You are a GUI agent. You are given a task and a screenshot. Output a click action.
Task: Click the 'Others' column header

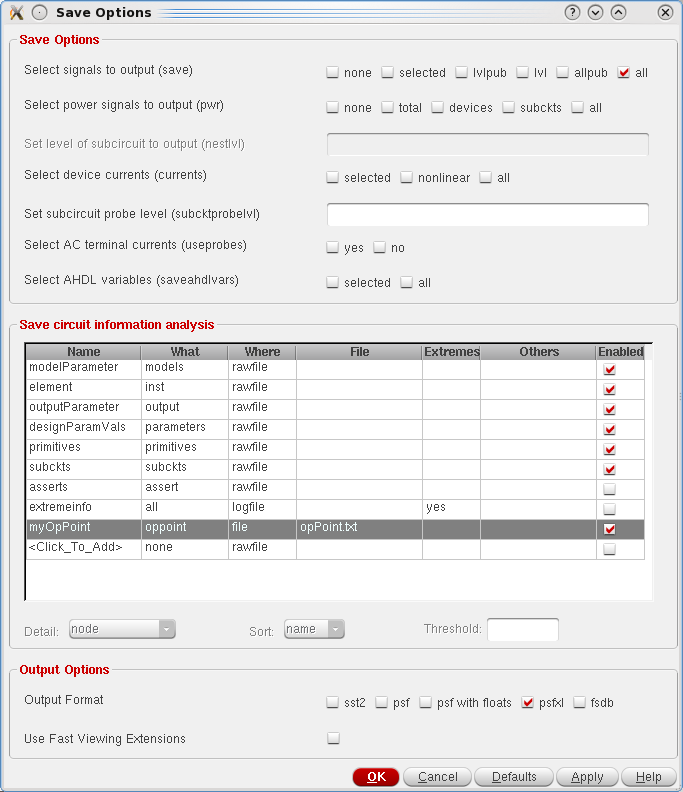point(539,352)
